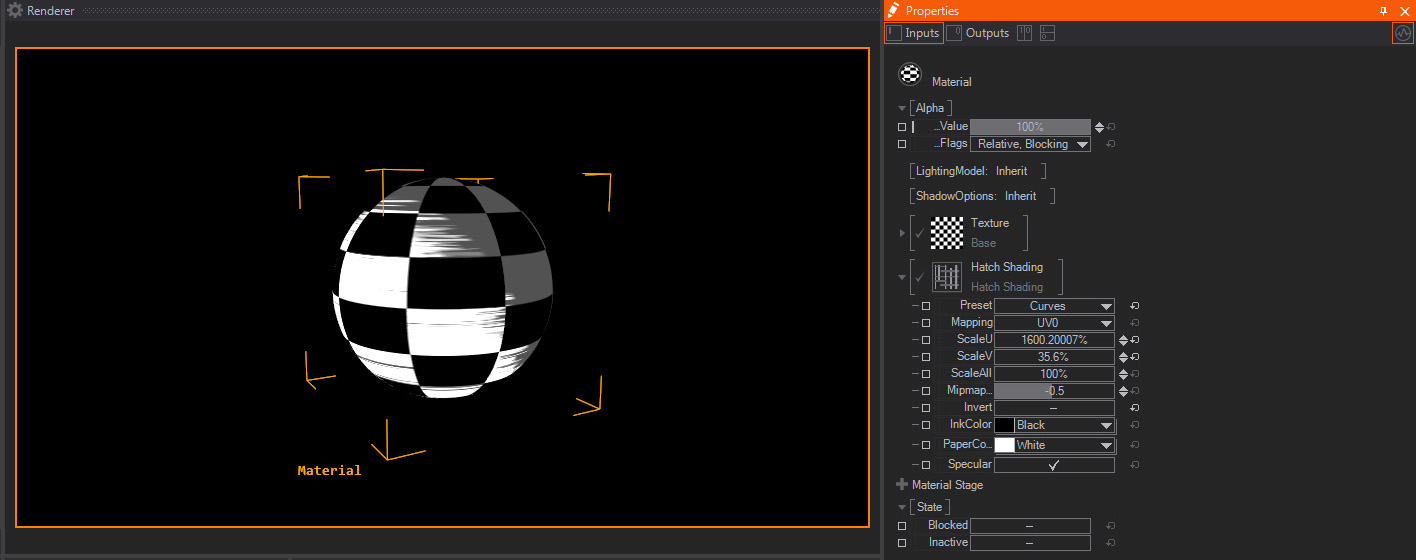Click the ShadowOptions Inherit button
This screenshot has width=1416, height=560.
[x=1020, y=196]
